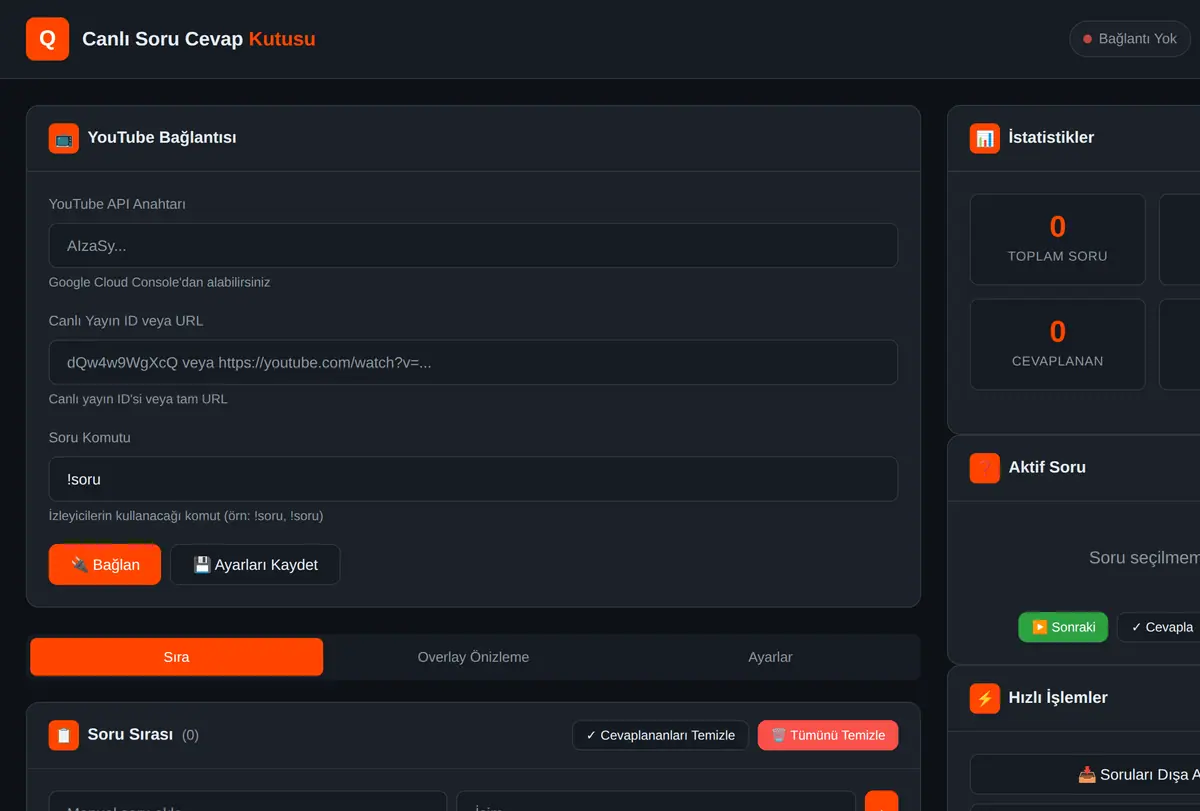The width and height of the screenshot is (1200, 811).
Task: Click the TV icon beside YouTube Bağlantısı
Action: click(x=64, y=138)
